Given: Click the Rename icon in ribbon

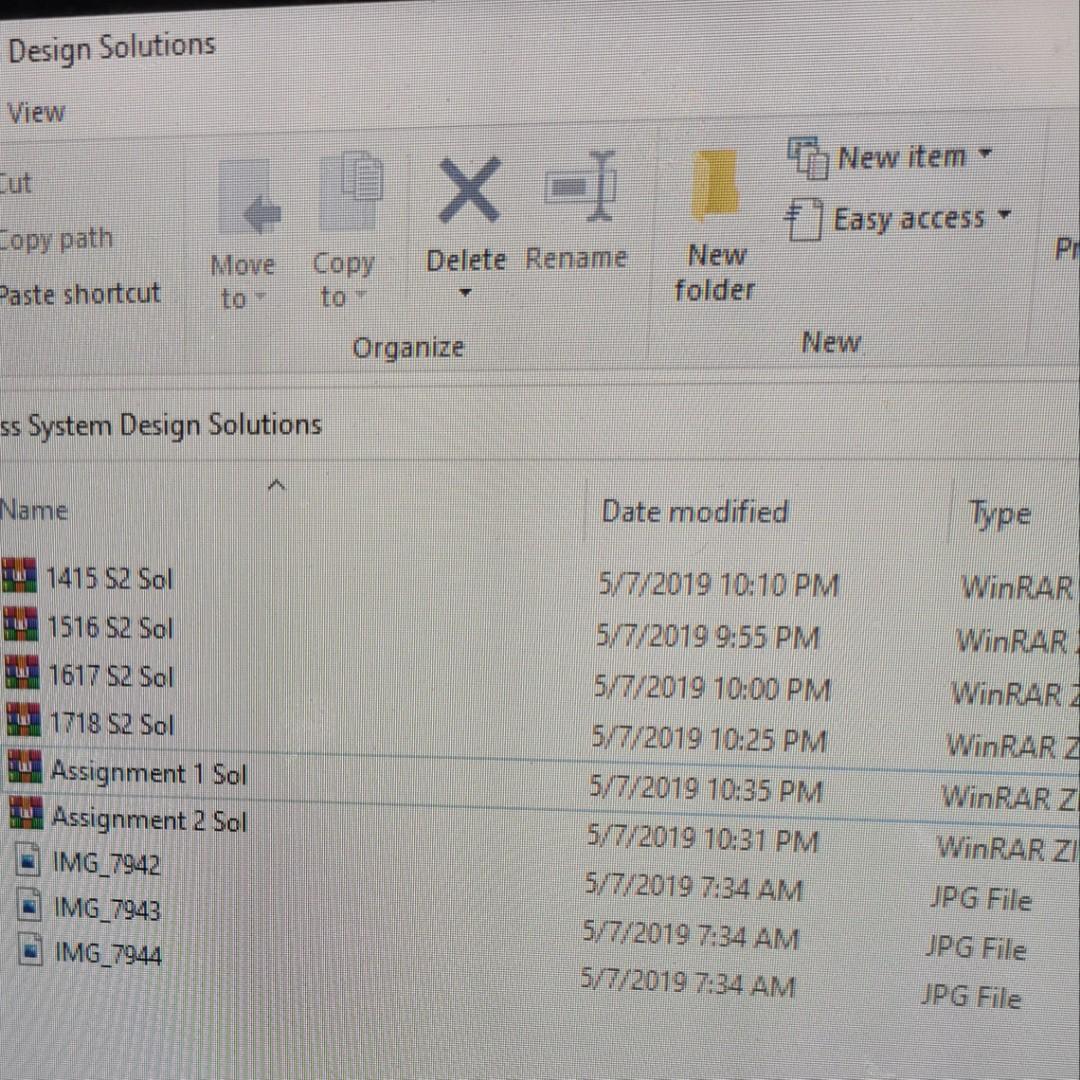Looking at the screenshot, I should pyautogui.click(x=580, y=187).
